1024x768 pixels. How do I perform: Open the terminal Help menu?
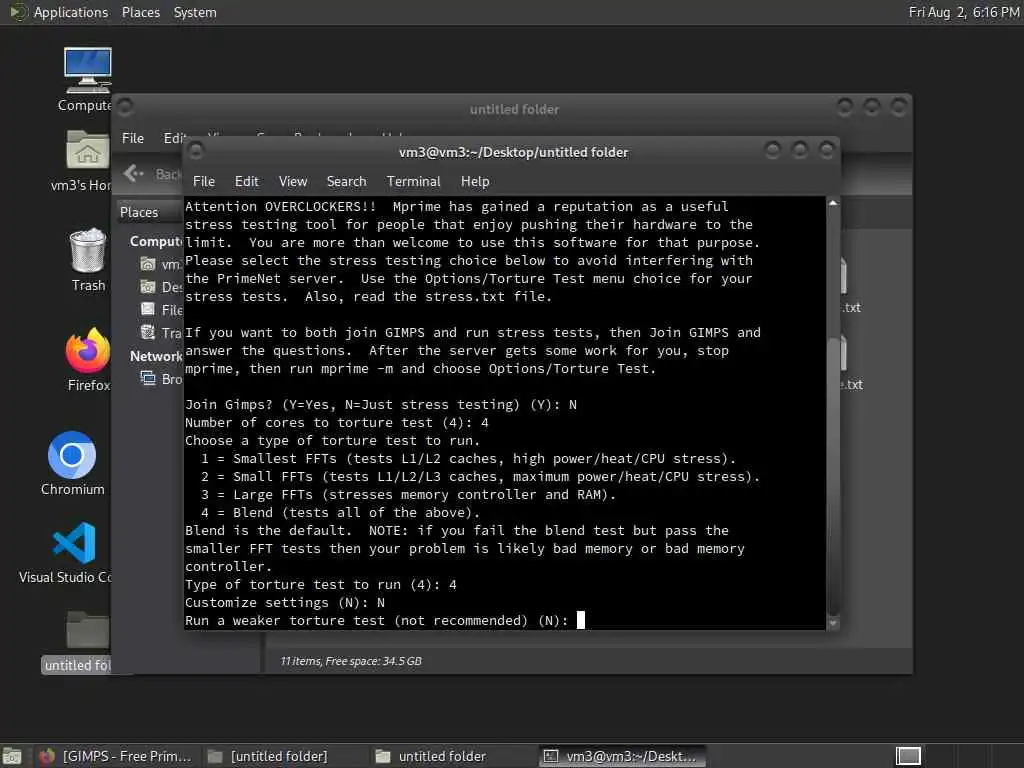475,182
